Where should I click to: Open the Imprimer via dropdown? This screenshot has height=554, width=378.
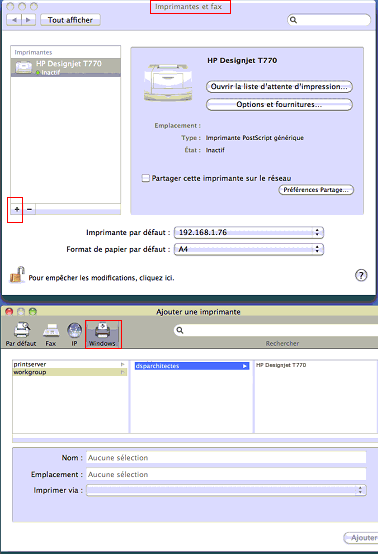[226, 490]
